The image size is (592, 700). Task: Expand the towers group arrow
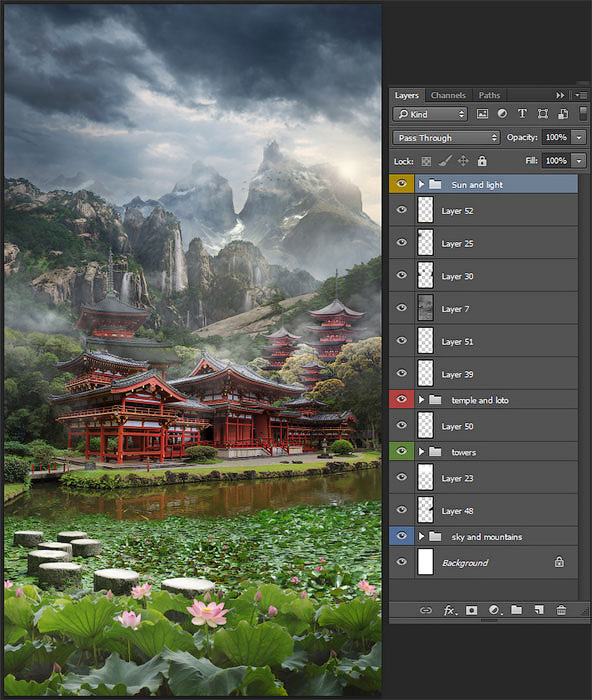pyautogui.click(x=421, y=452)
